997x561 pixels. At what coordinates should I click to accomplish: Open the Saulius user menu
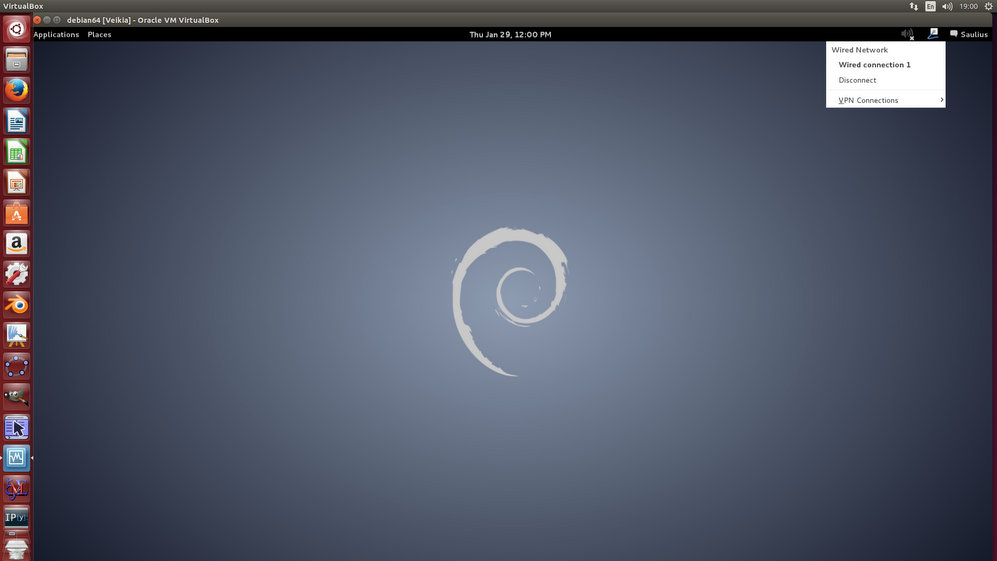coord(969,34)
